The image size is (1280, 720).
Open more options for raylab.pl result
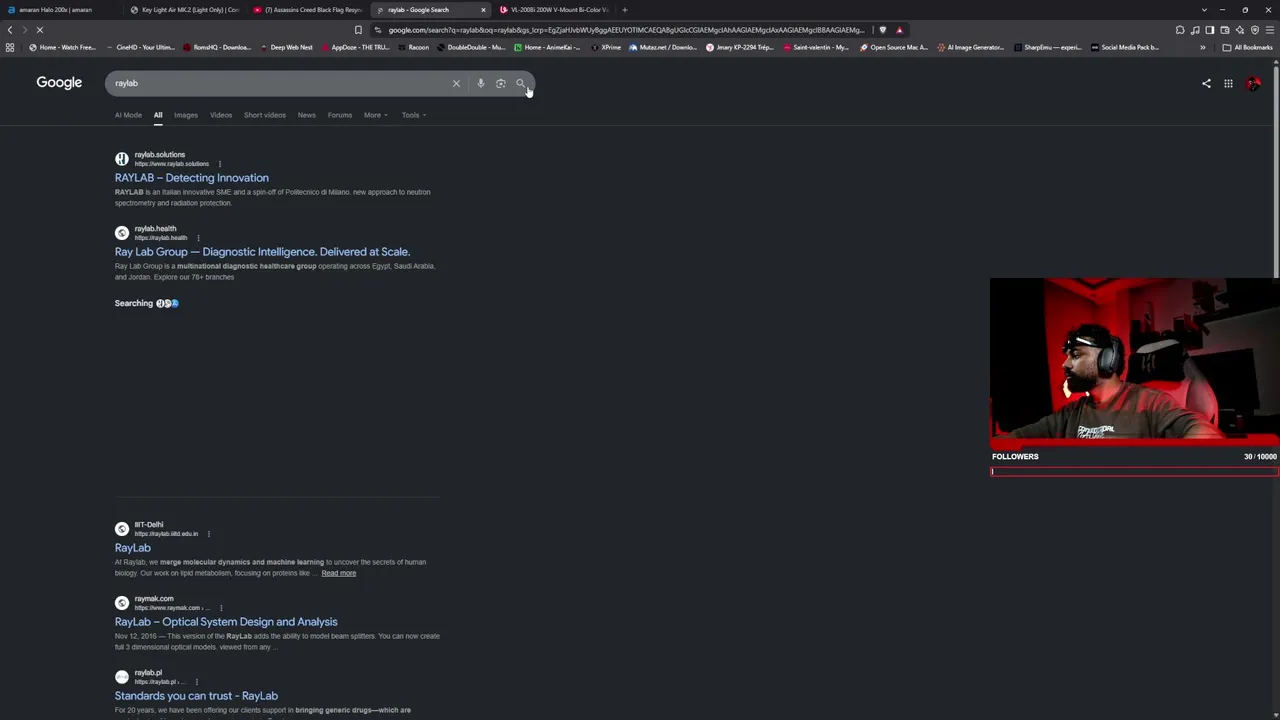(x=197, y=682)
